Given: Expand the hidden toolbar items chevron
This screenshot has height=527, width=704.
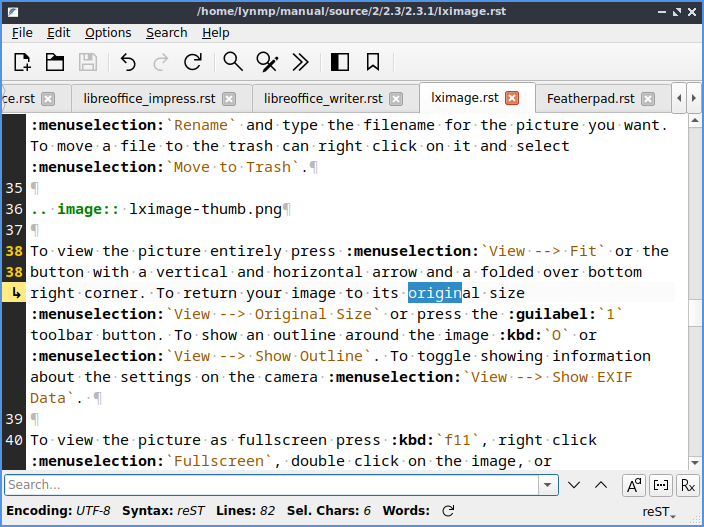Looking at the screenshot, I should 299,62.
